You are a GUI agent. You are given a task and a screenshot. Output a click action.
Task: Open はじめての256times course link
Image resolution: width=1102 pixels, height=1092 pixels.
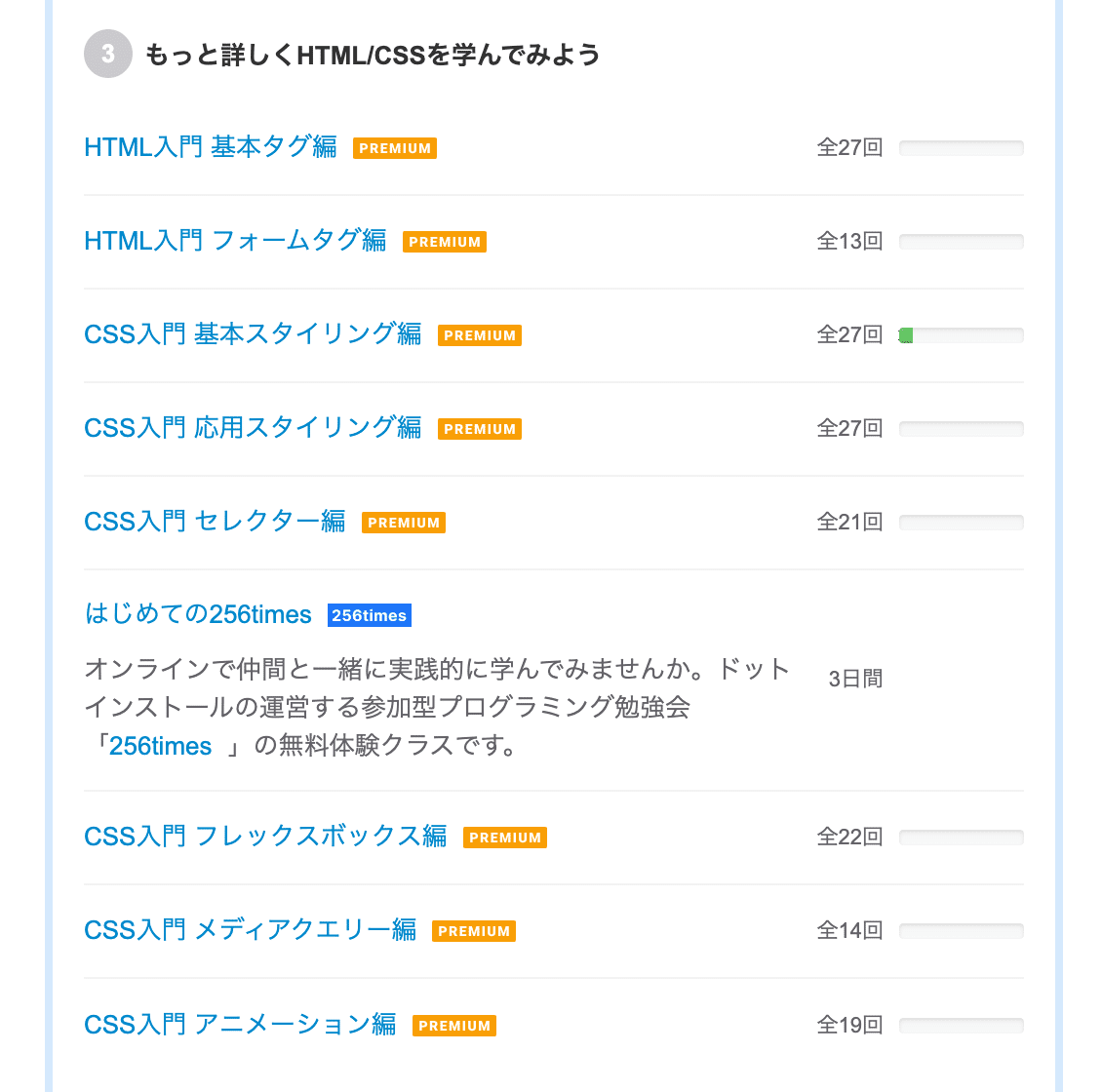click(198, 615)
